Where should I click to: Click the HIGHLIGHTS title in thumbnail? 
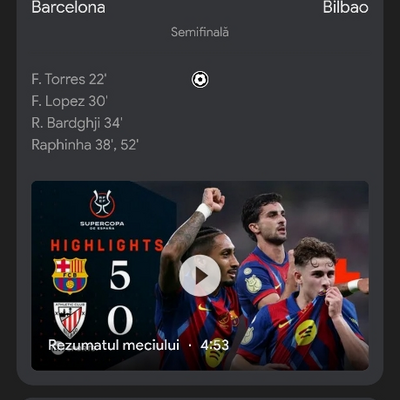tap(107, 245)
